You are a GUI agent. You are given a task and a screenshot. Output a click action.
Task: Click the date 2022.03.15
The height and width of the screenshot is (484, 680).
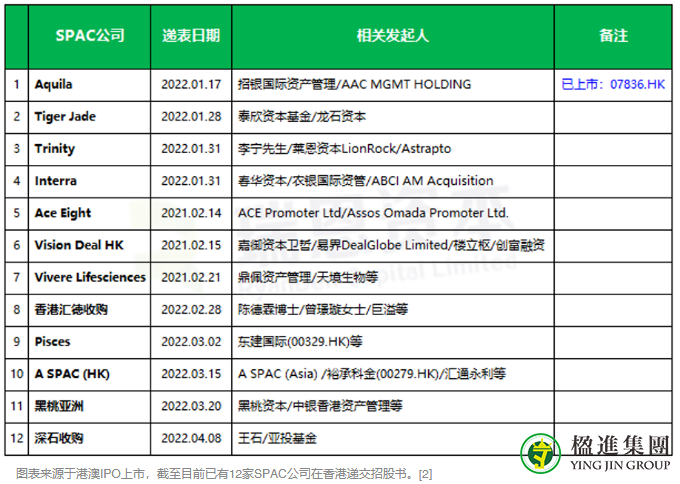[191, 373]
